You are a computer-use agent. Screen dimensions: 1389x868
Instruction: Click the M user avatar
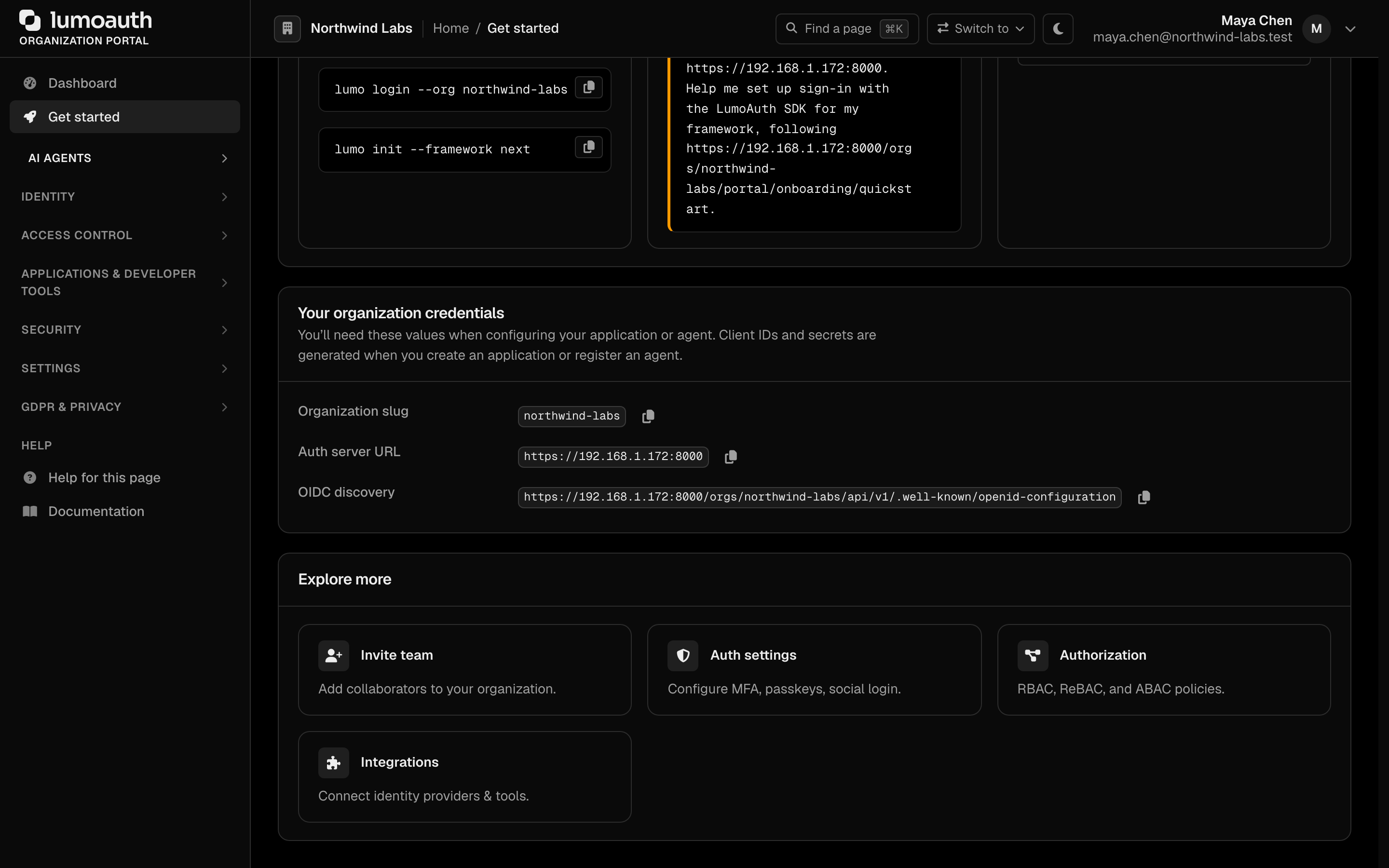[x=1316, y=29]
